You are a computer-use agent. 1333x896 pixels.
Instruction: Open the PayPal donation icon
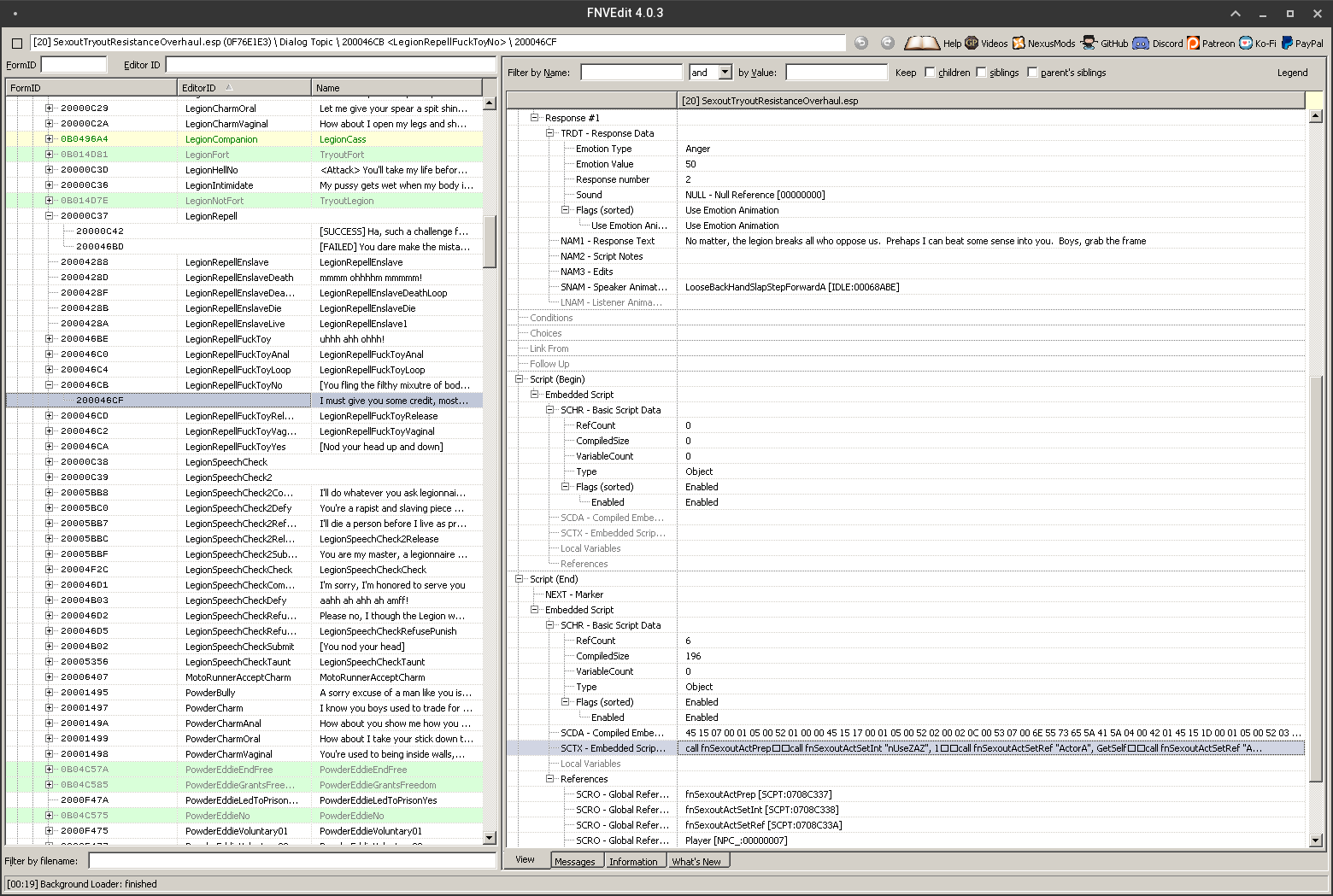(x=1287, y=43)
